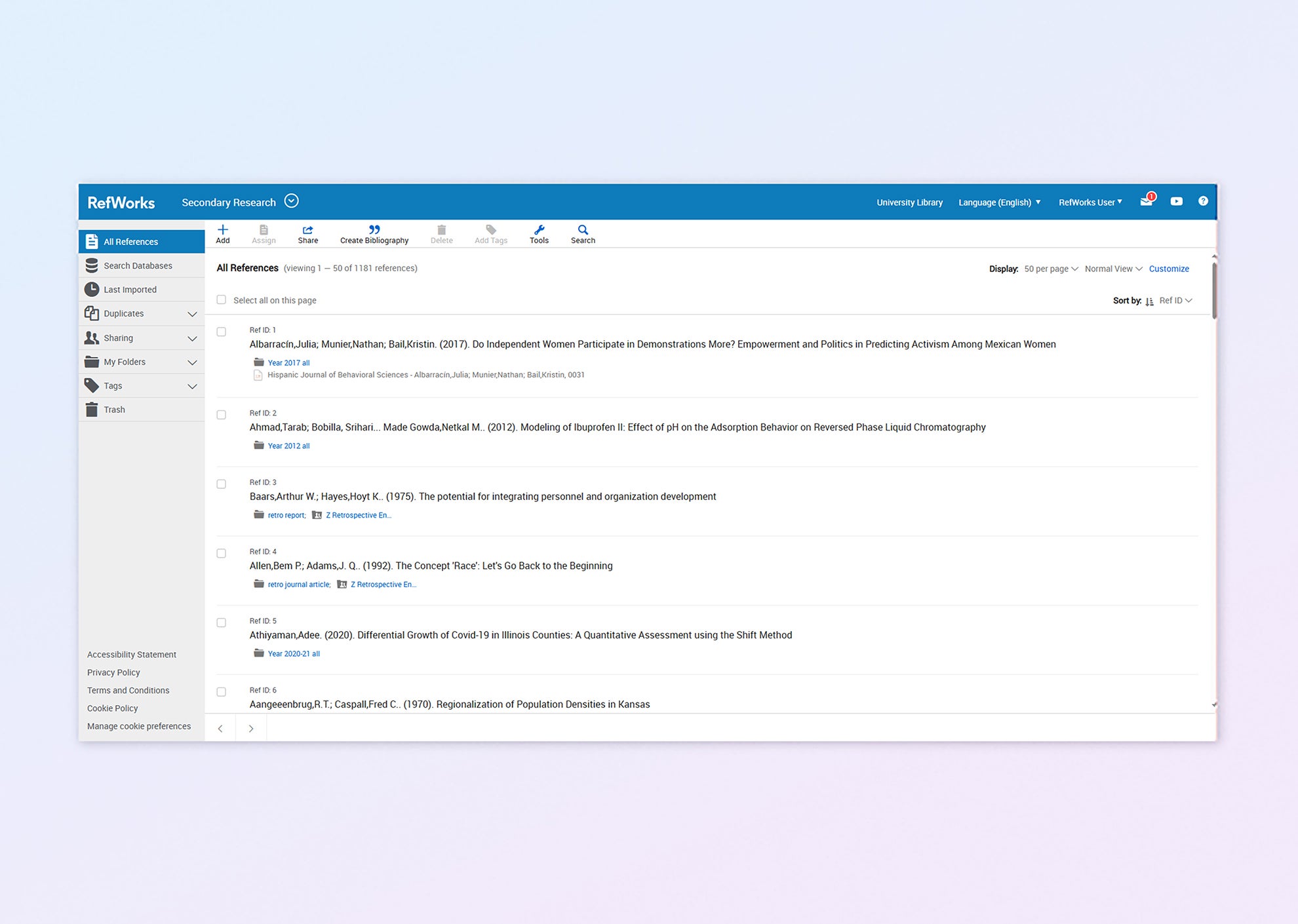Open the Secondary Research project dropdown
Viewport: 1298px width, 924px height.
coord(292,201)
